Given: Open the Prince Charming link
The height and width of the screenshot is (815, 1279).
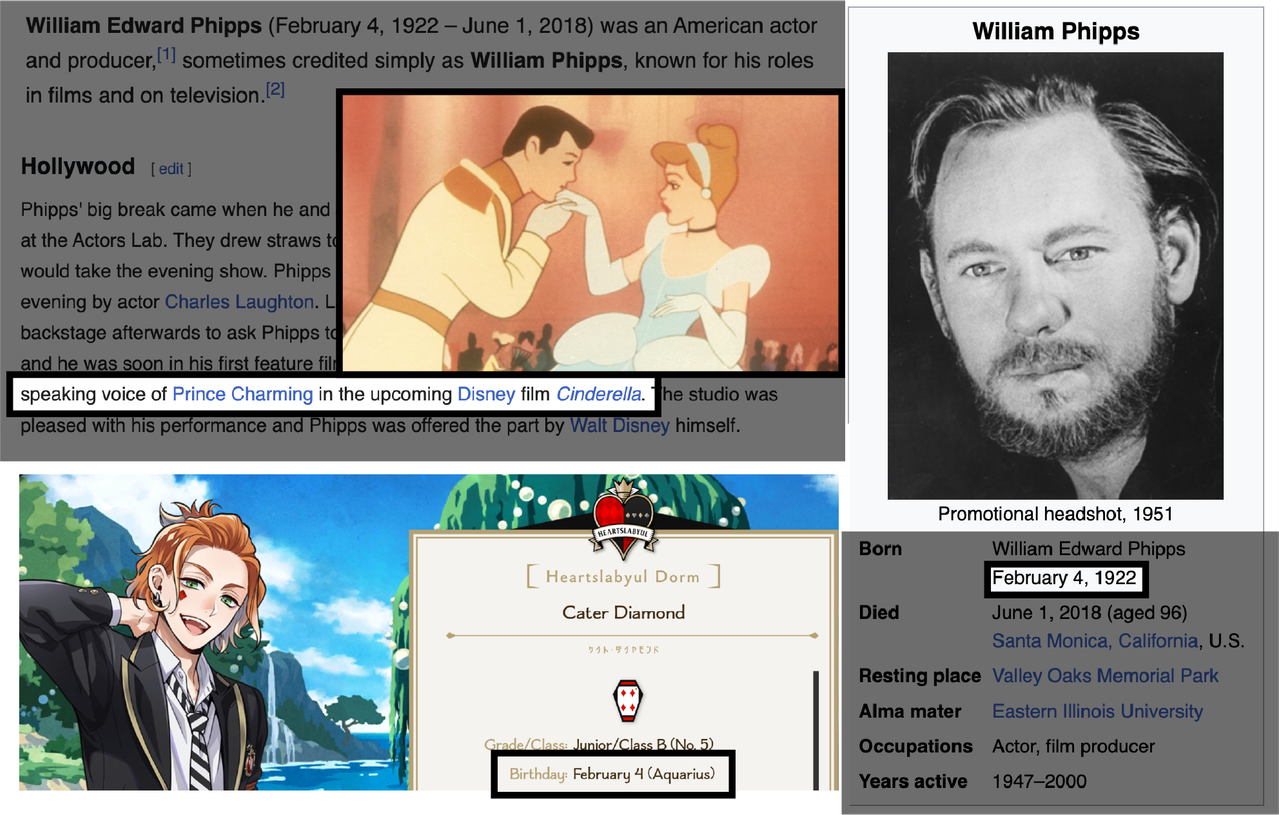Looking at the screenshot, I should 243,394.
